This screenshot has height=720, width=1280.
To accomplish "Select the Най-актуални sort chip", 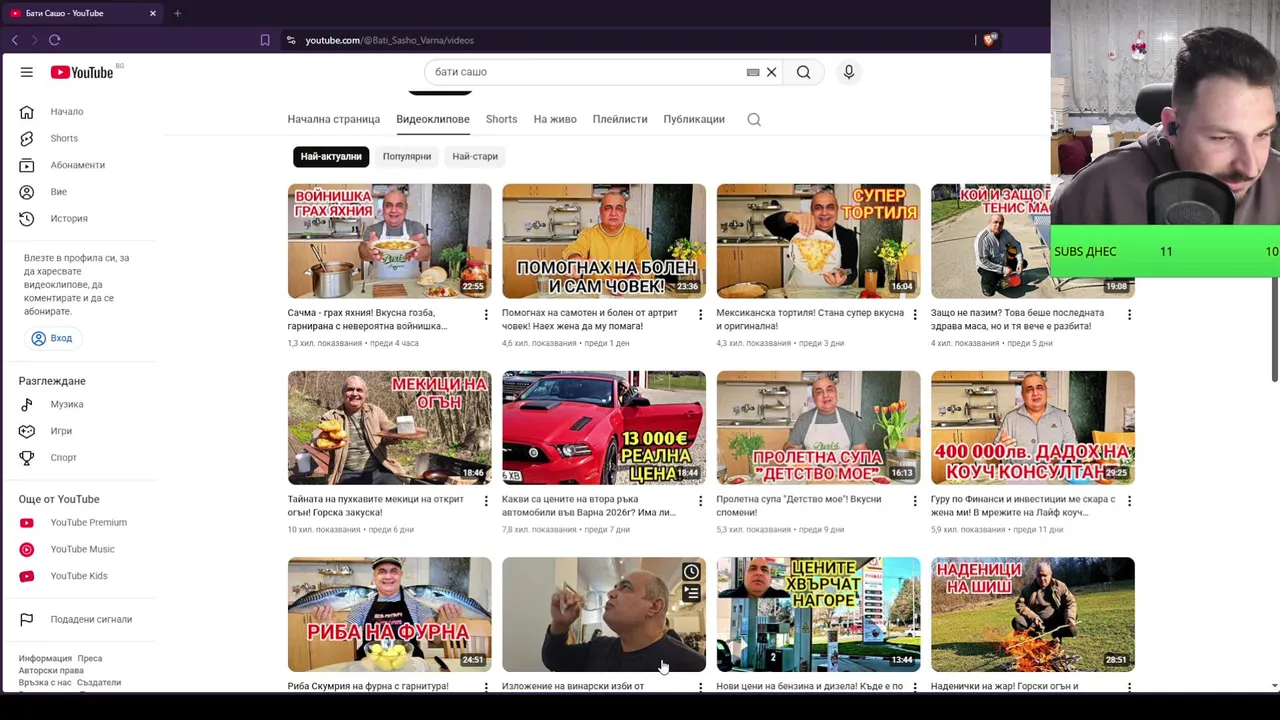I will (x=331, y=156).
